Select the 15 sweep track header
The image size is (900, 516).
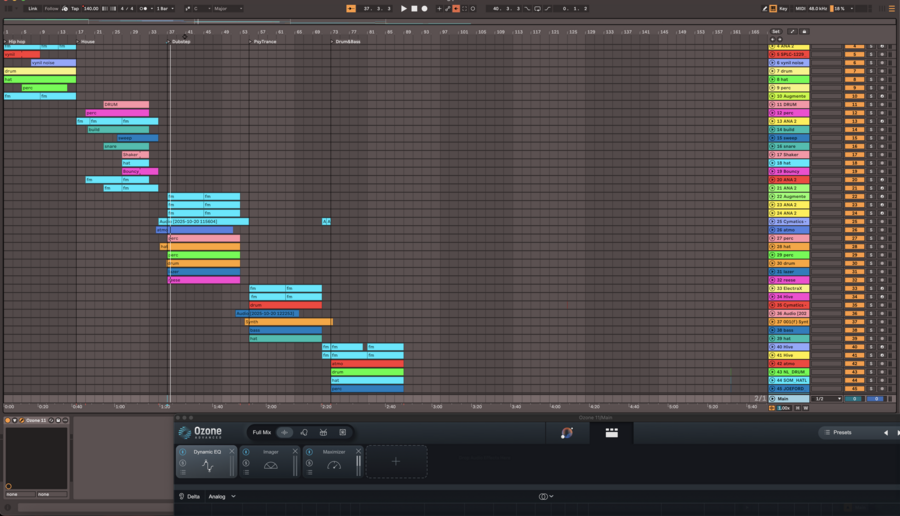point(790,138)
